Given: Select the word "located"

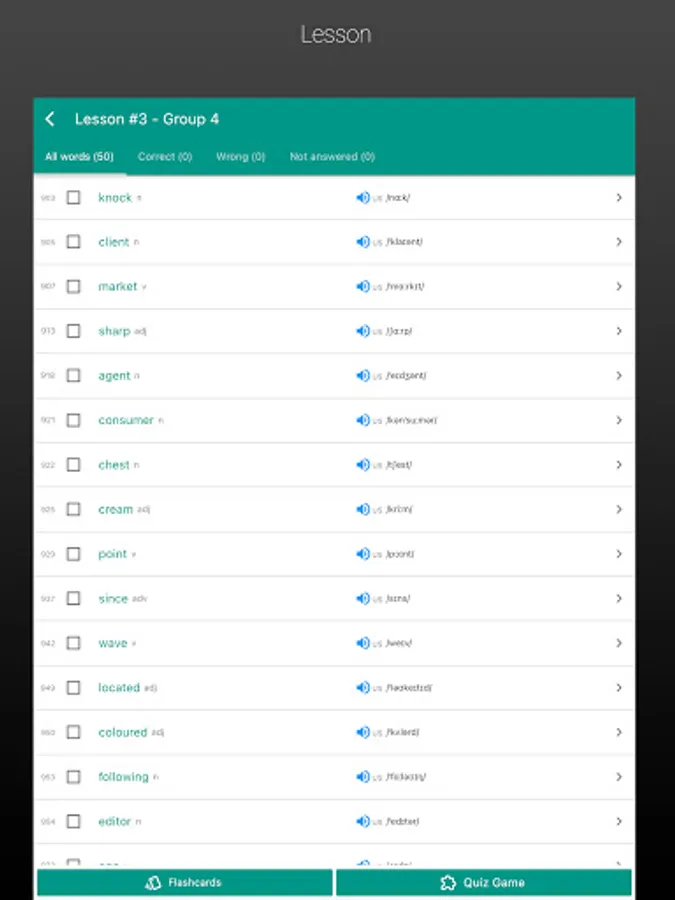Looking at the screenshot, I should point(119,688).
